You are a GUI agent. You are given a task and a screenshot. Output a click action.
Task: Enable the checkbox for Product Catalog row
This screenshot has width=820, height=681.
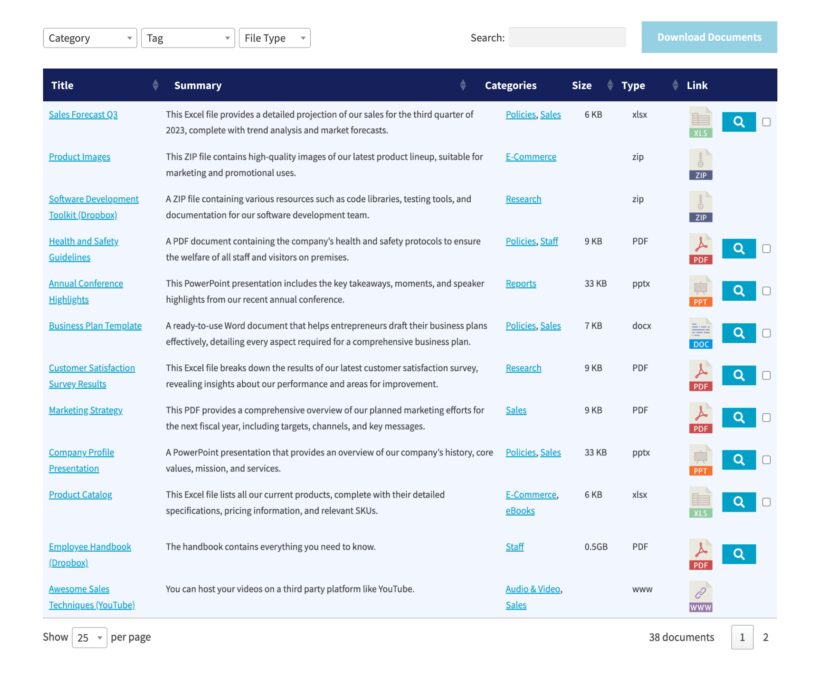(765, 501)
